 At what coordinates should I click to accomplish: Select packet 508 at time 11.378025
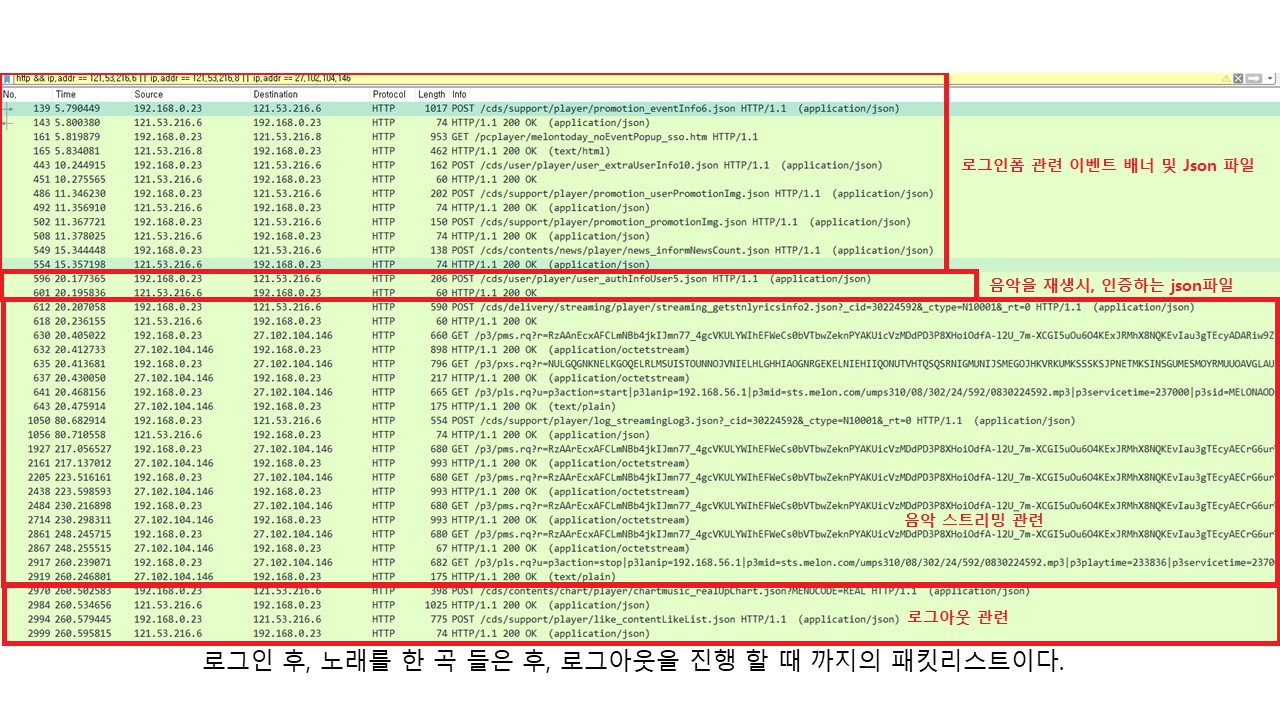point(640,236)
